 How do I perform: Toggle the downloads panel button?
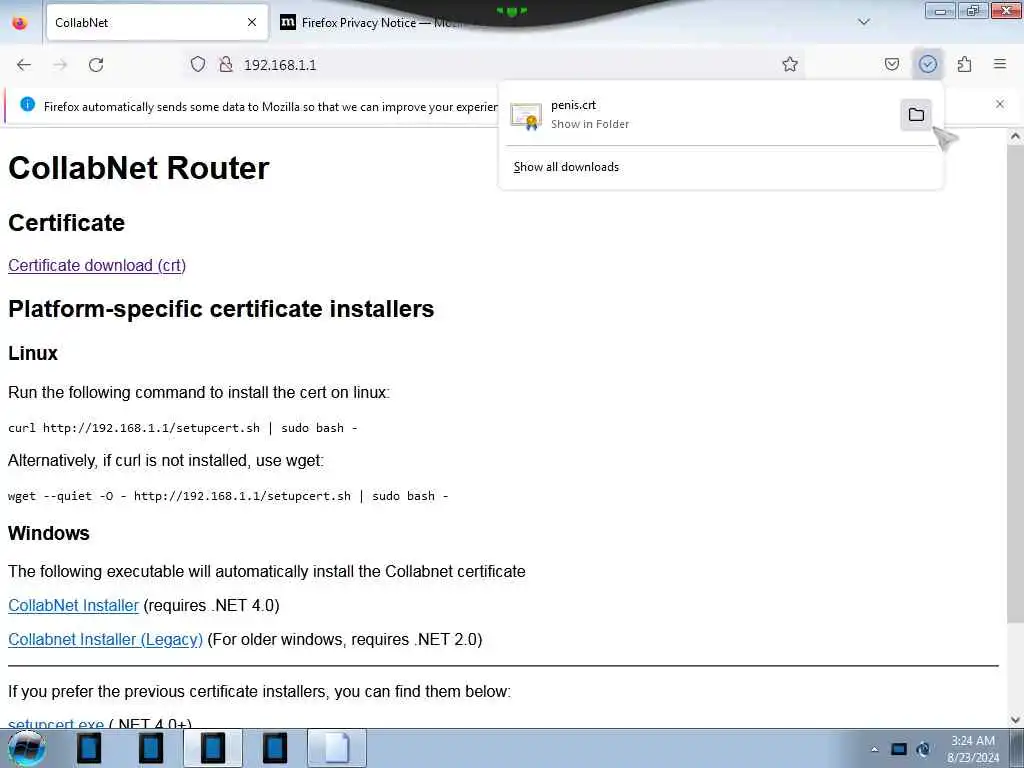tap(927, 64)
